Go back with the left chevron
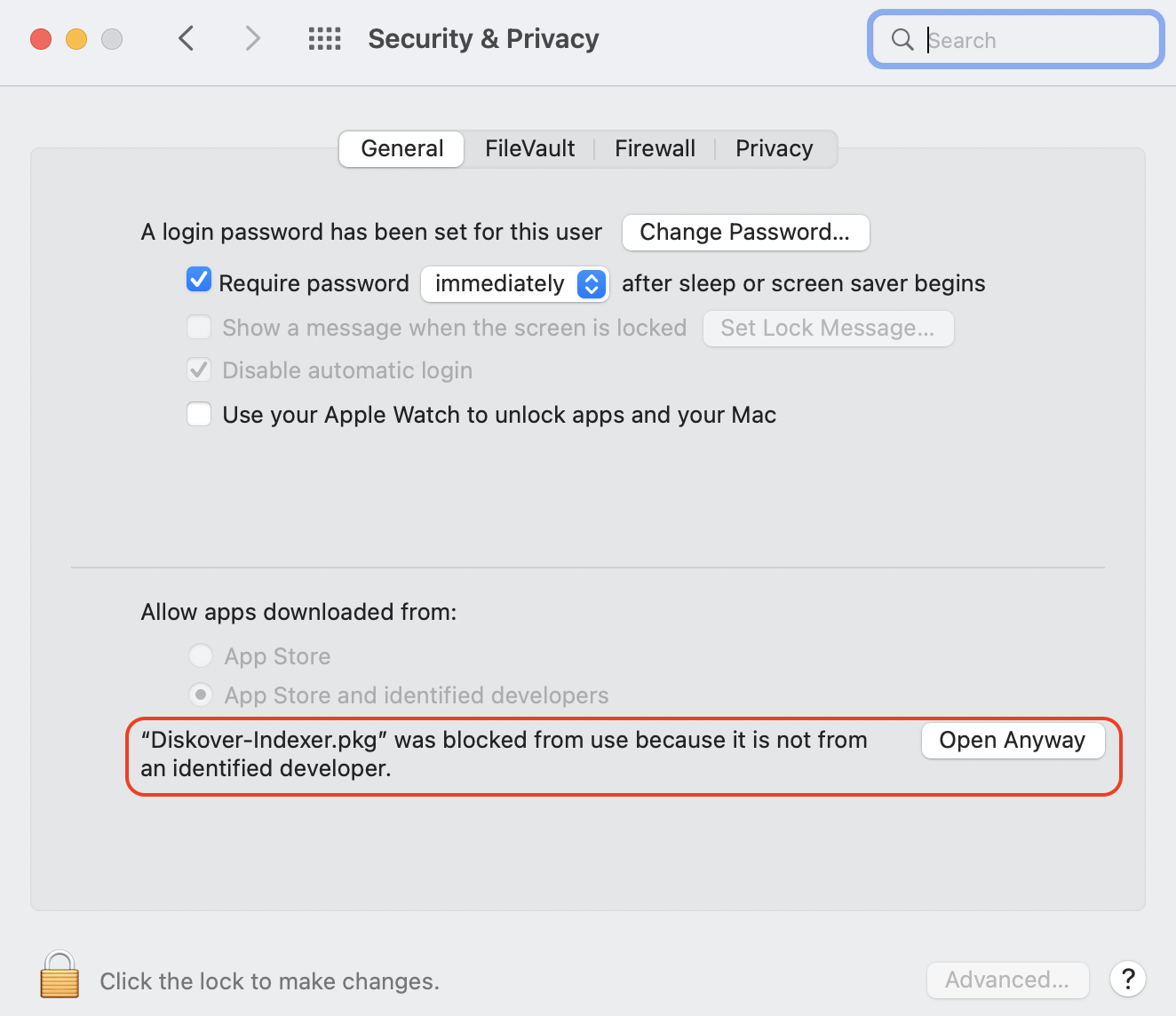Image resolution: width=1176 pixels, height=1016 pixels. pyautogui.click(x=187, y=39)
